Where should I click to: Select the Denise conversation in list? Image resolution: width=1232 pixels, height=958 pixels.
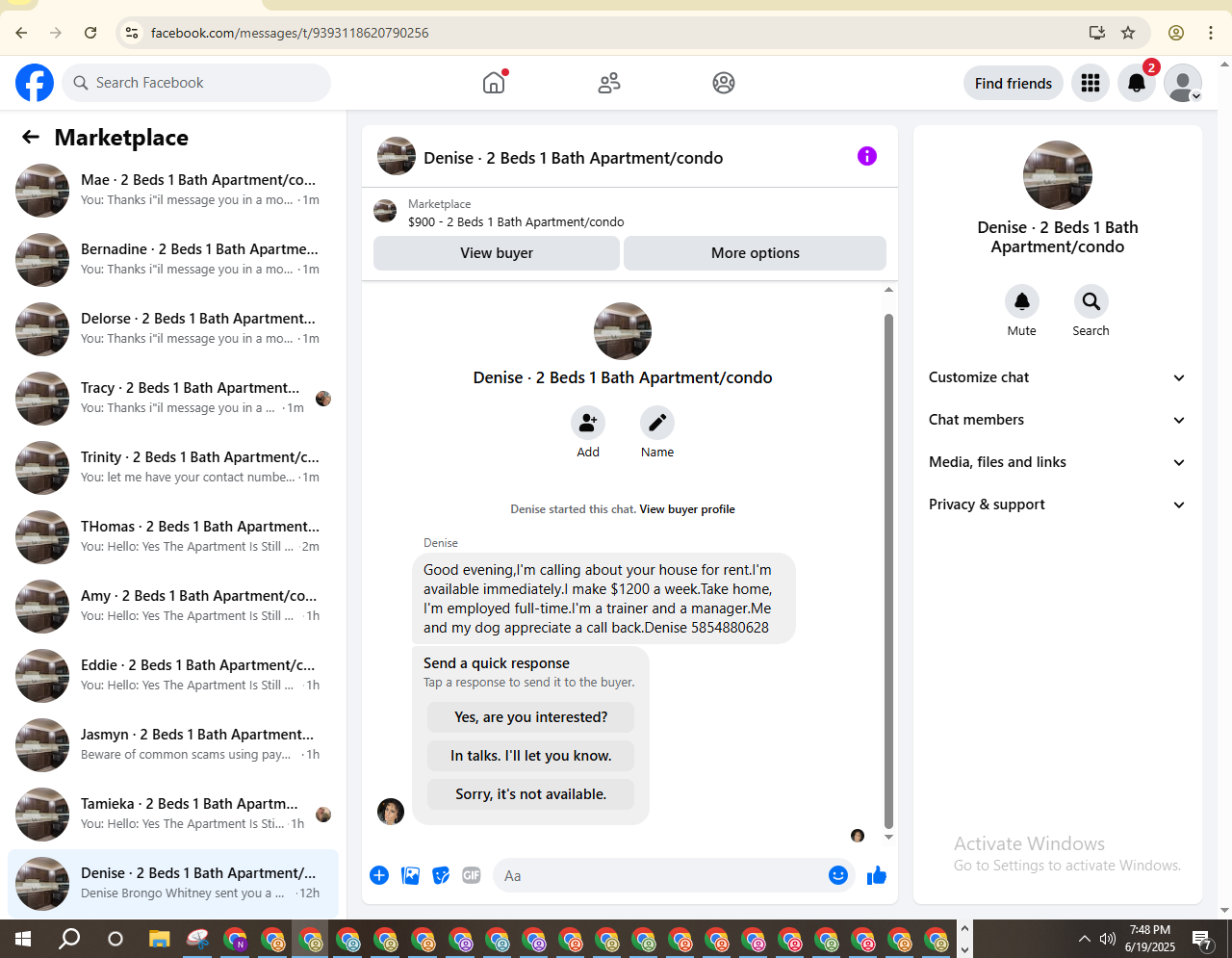tap(173, 884)
